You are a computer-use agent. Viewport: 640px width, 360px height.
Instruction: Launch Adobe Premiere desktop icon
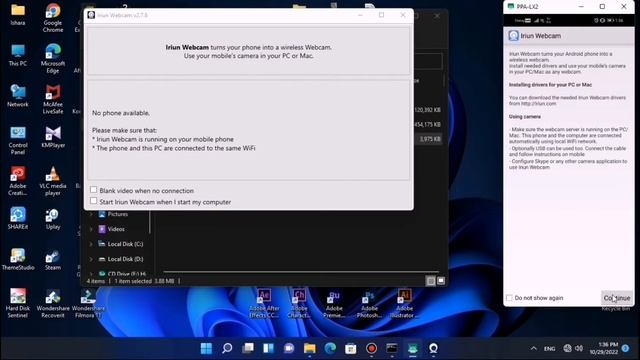click(334, 303)
